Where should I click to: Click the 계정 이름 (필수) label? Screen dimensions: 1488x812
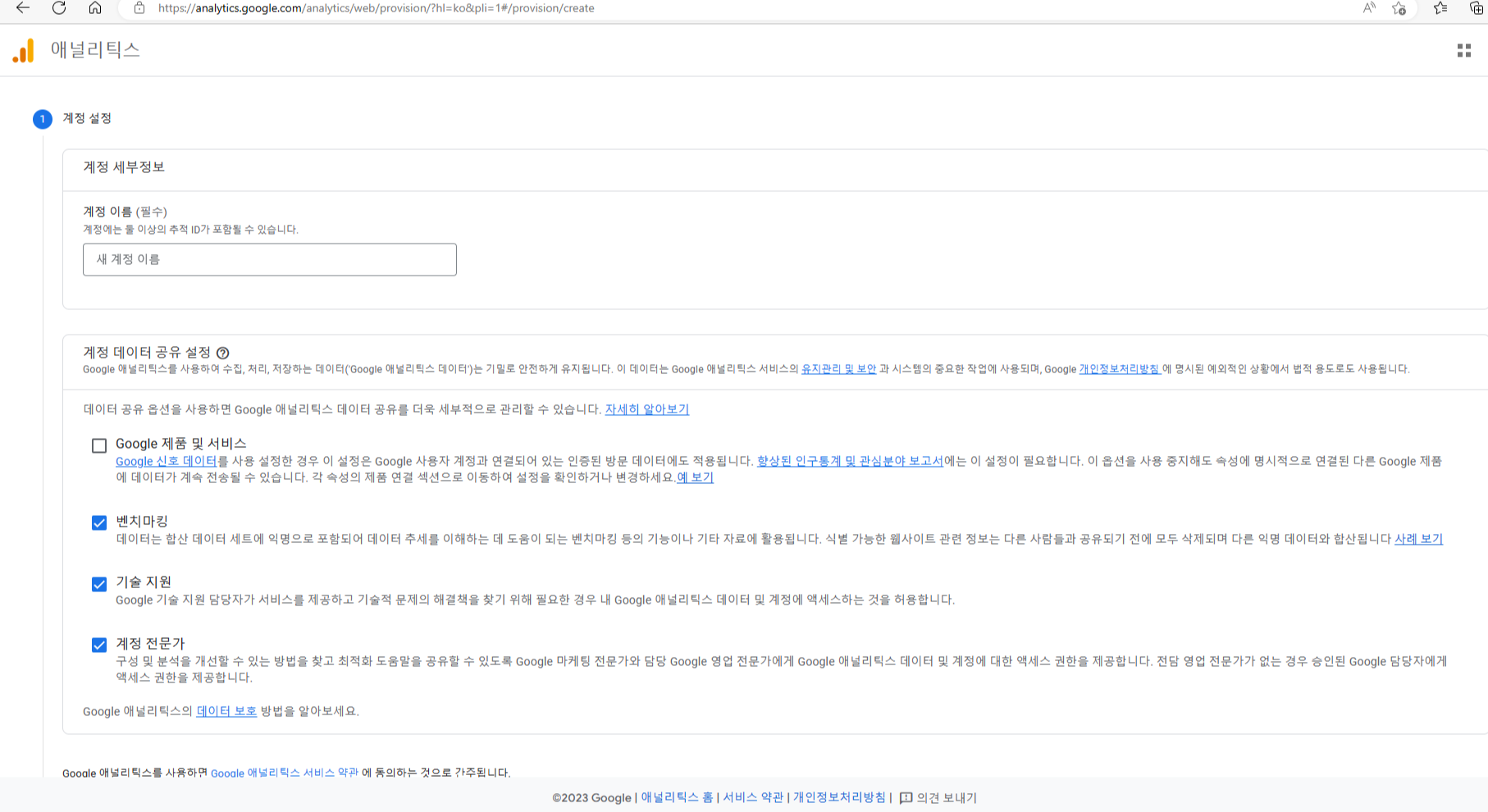click(x=126, y=212)
